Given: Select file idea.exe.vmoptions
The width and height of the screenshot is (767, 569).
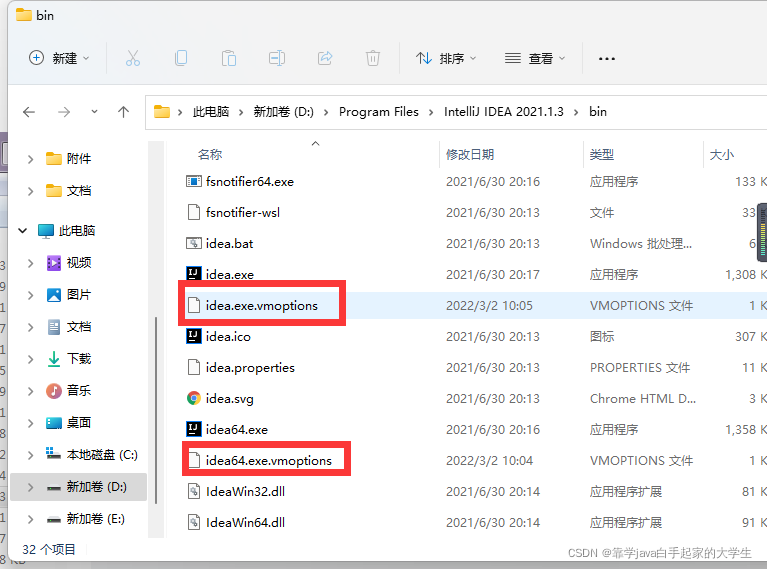Looking at the screenshot, I should (261, 305).
